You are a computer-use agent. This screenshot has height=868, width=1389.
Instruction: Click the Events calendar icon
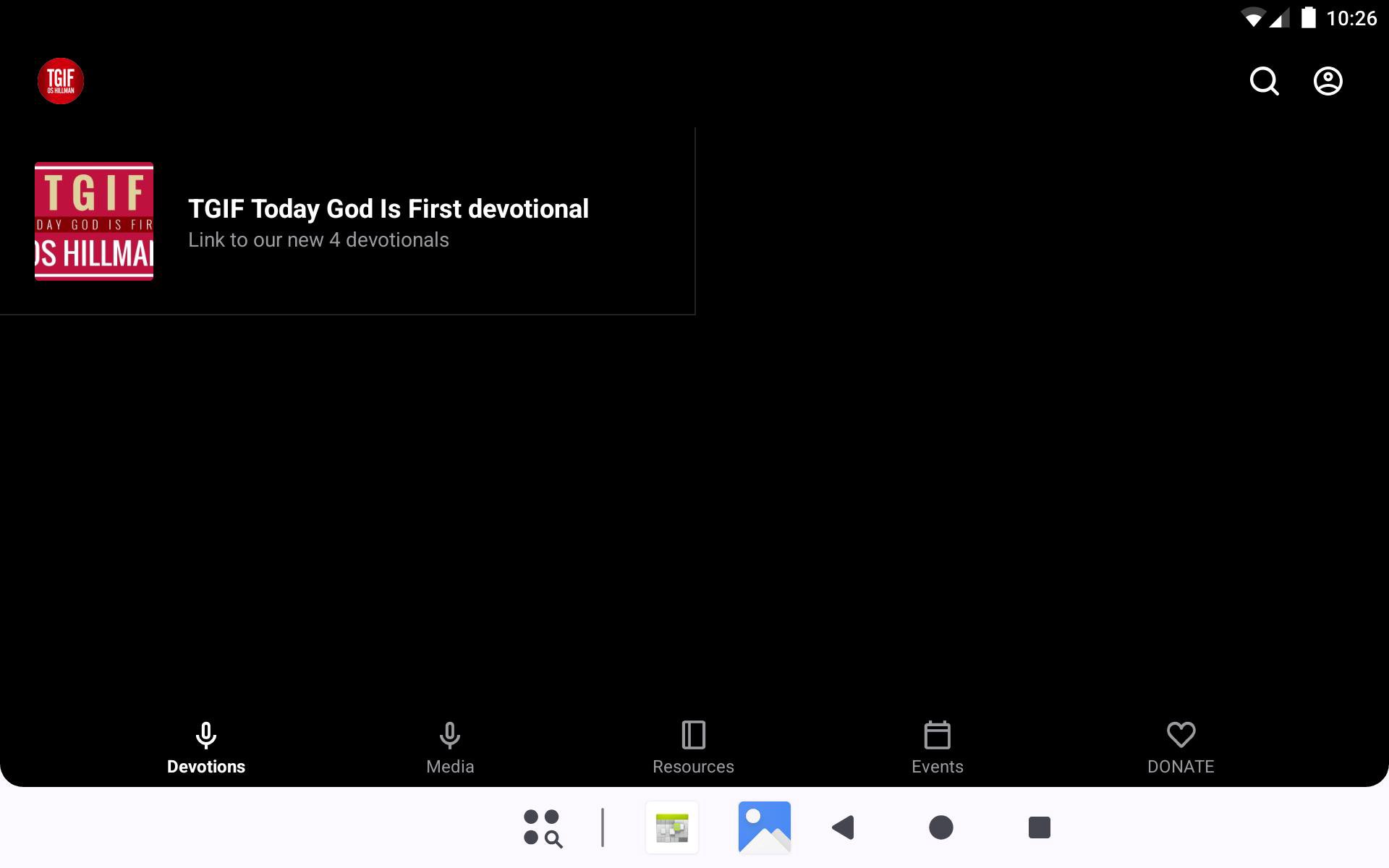(x=937, y=735)
